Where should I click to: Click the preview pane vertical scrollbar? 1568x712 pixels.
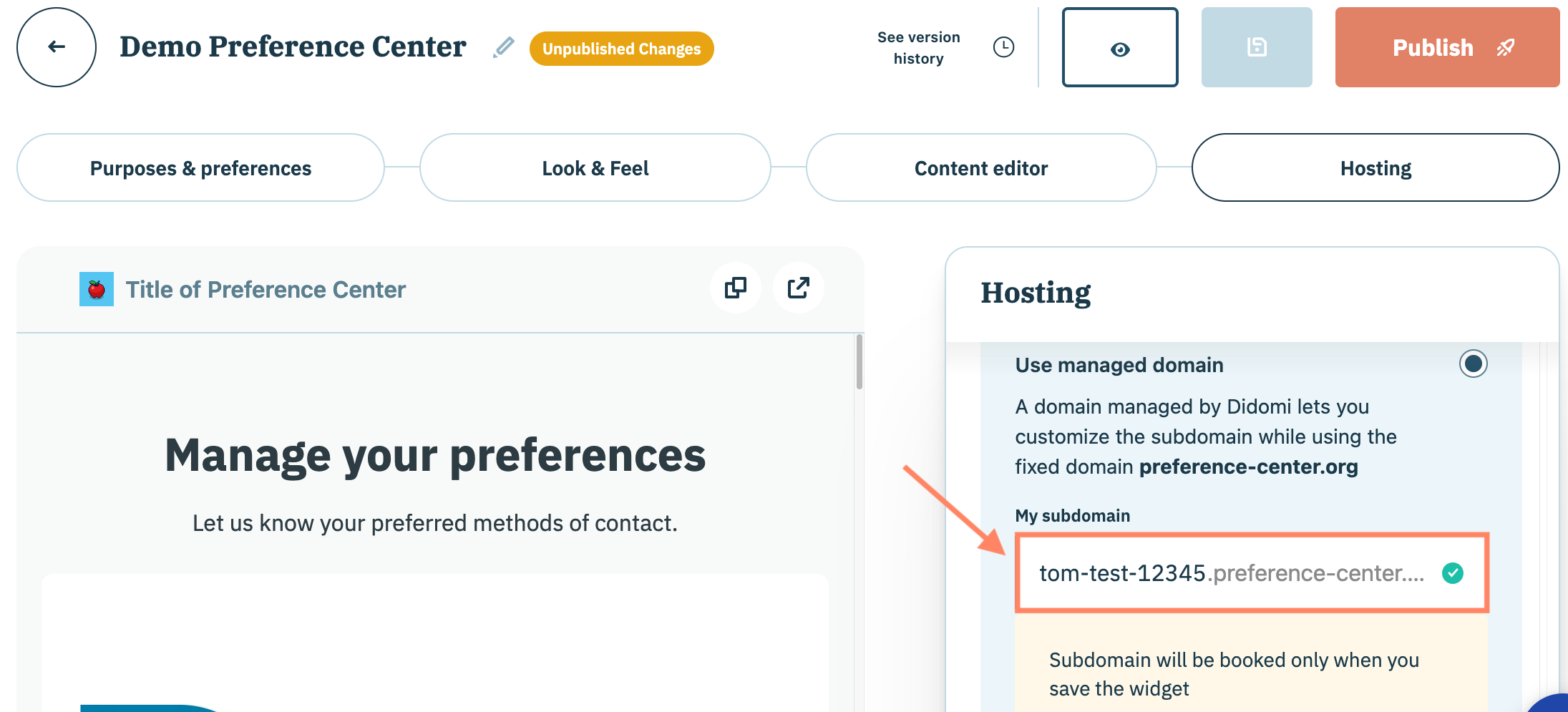(x=859, y=362)
